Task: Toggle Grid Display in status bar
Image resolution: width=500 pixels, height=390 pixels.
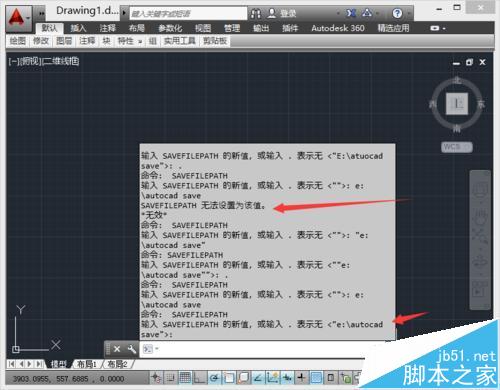Action: 185,378
